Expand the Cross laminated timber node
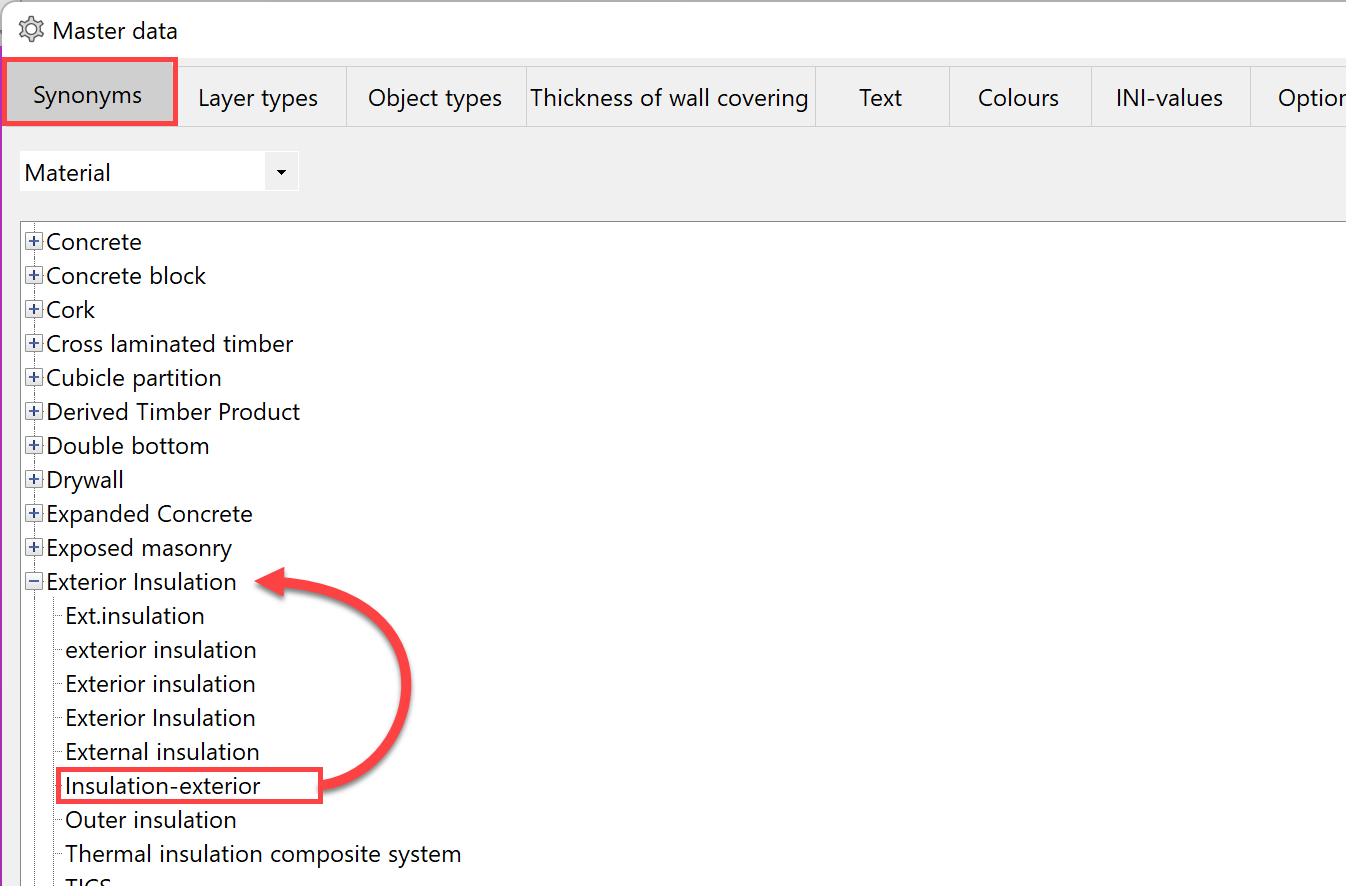Viewport: 1346px width, 886px height. pyautogui.click(x=35, y=344)
